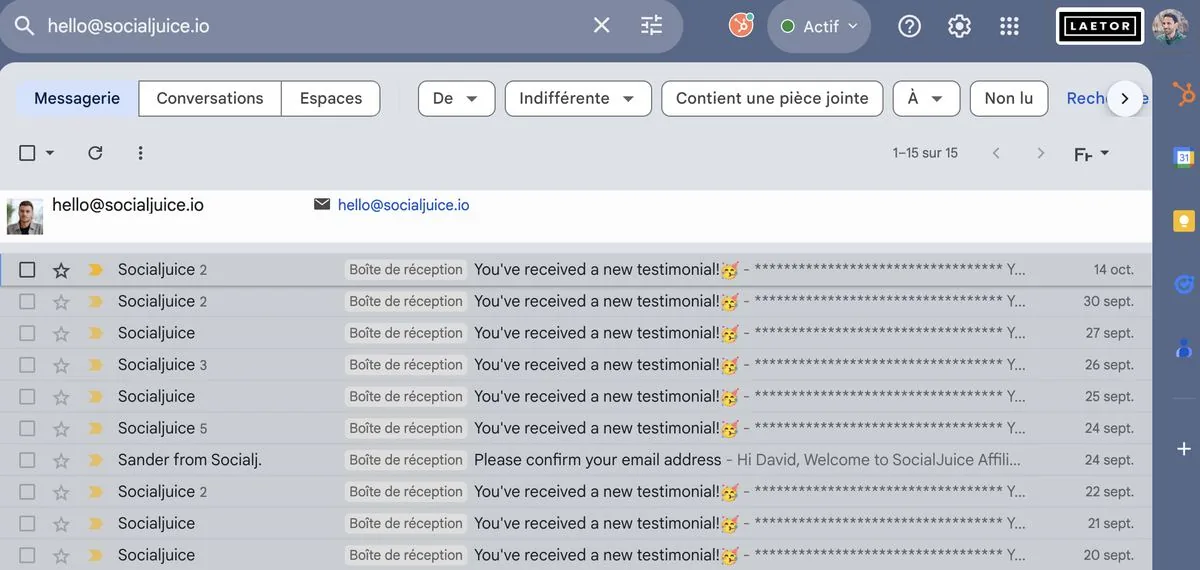Get add-ons with the plus icon
Image resolution: width=1200 pixels, height=570 pixels.
pyautogui.click(x=1184, y=449)
